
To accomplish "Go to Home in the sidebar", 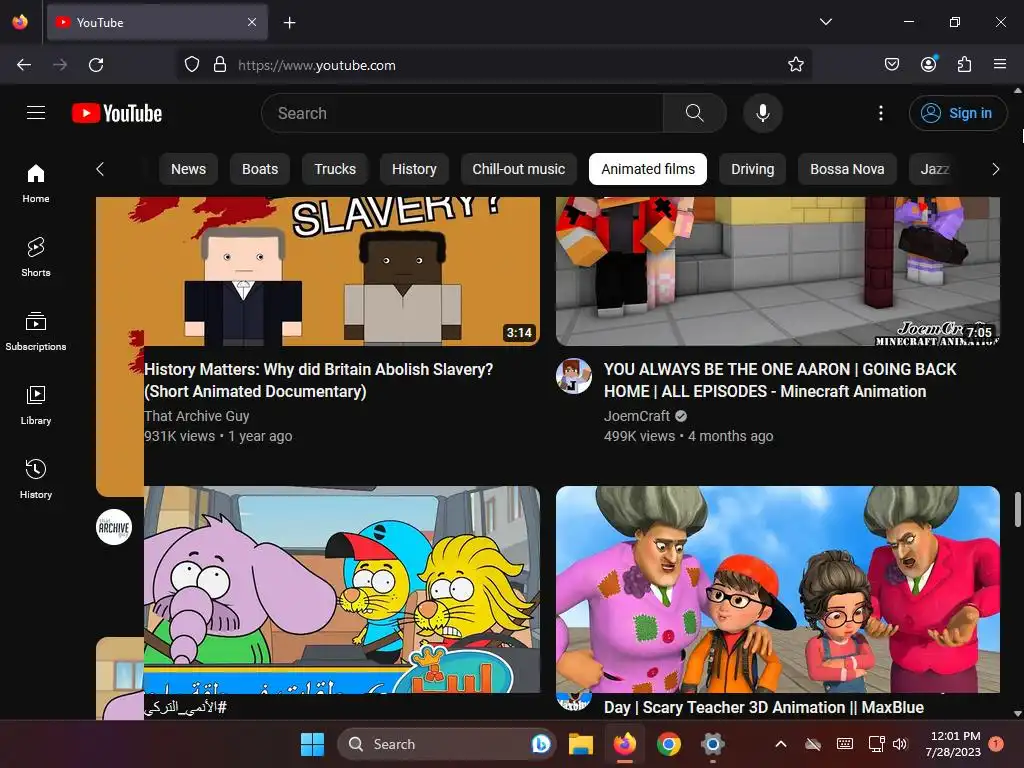I will 36,184.
